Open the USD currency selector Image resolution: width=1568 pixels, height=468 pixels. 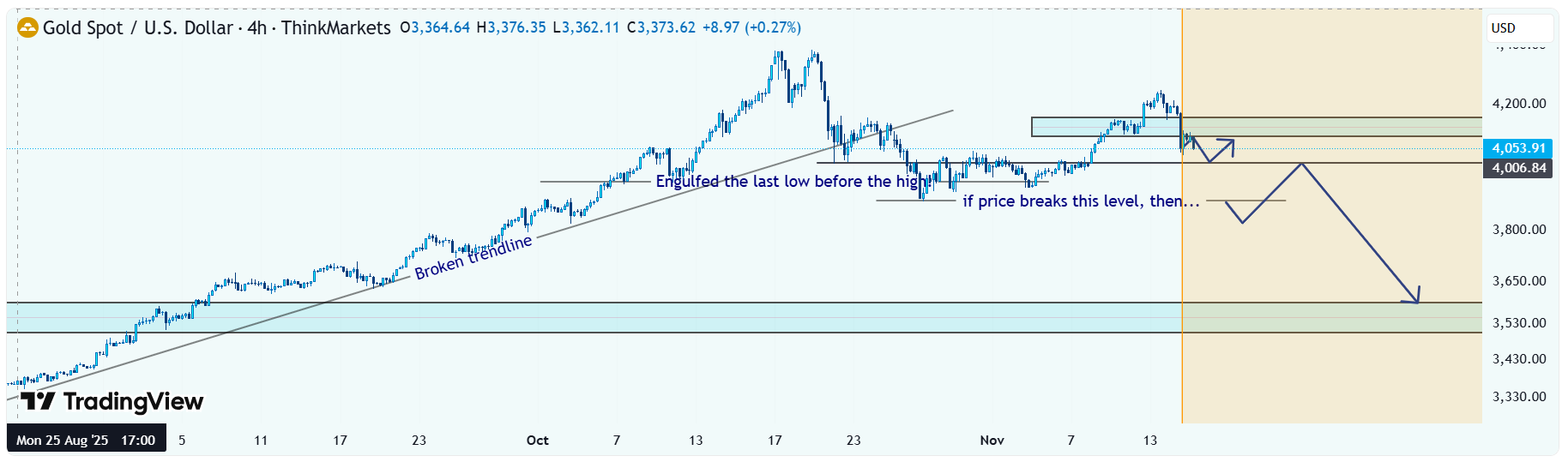1518,28
